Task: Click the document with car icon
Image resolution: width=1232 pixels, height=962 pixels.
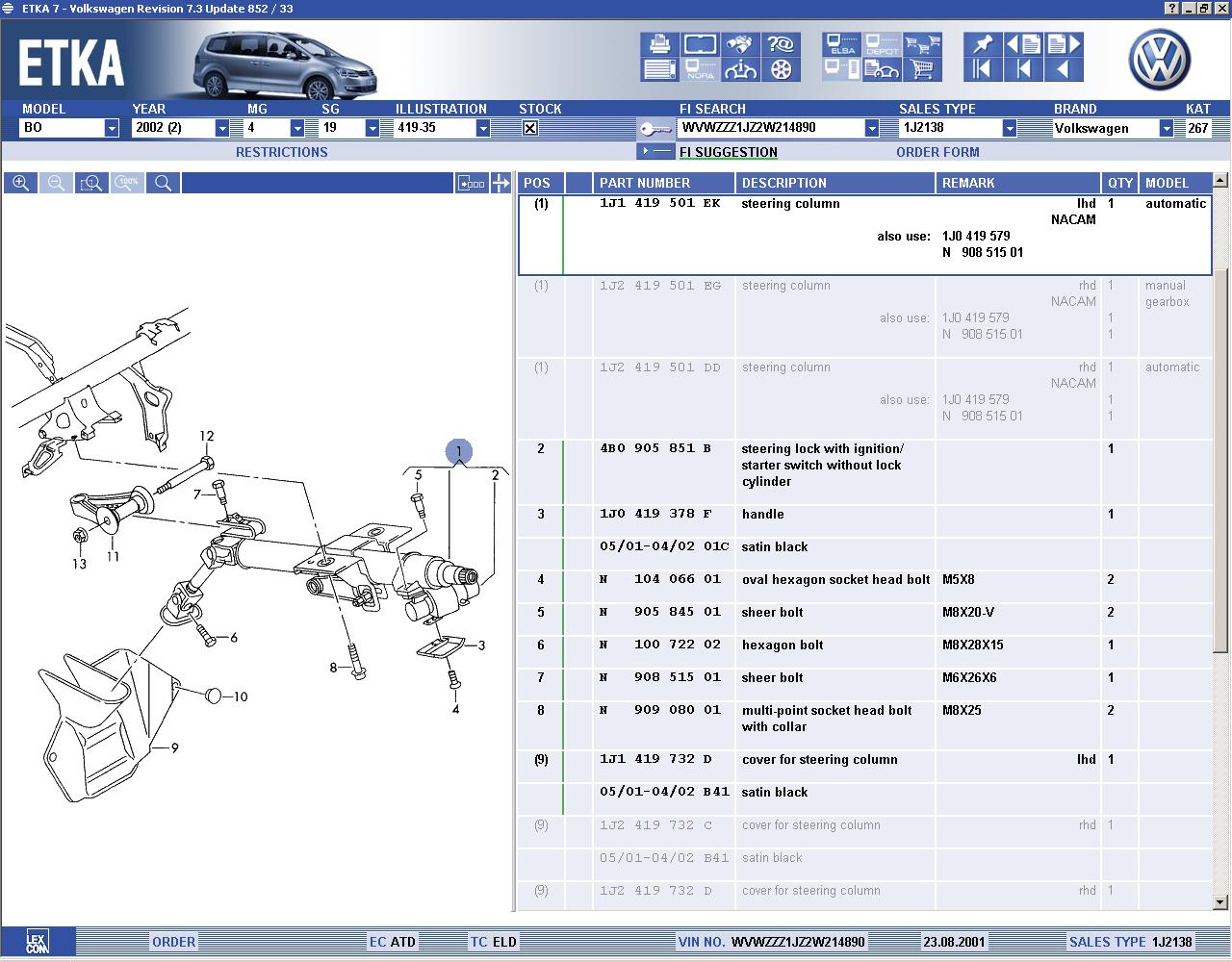Action: coord(882,69)
